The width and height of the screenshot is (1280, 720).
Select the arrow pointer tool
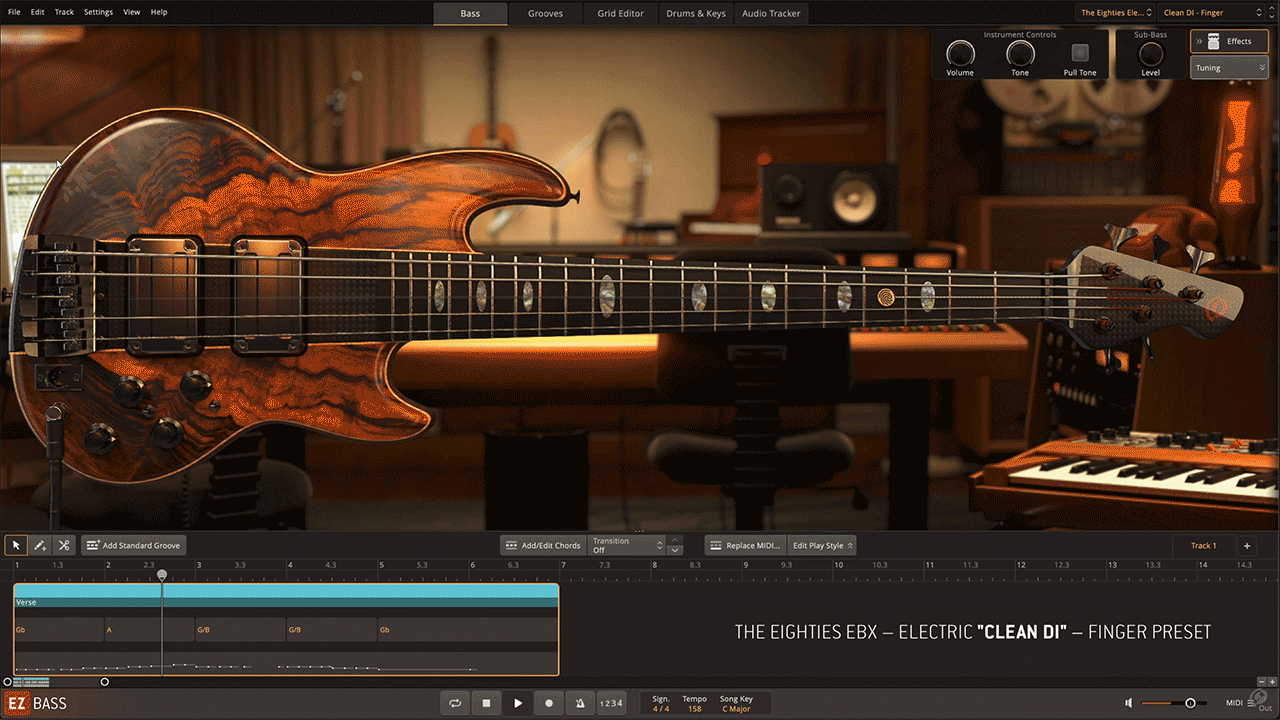click(x=16, y=545)
